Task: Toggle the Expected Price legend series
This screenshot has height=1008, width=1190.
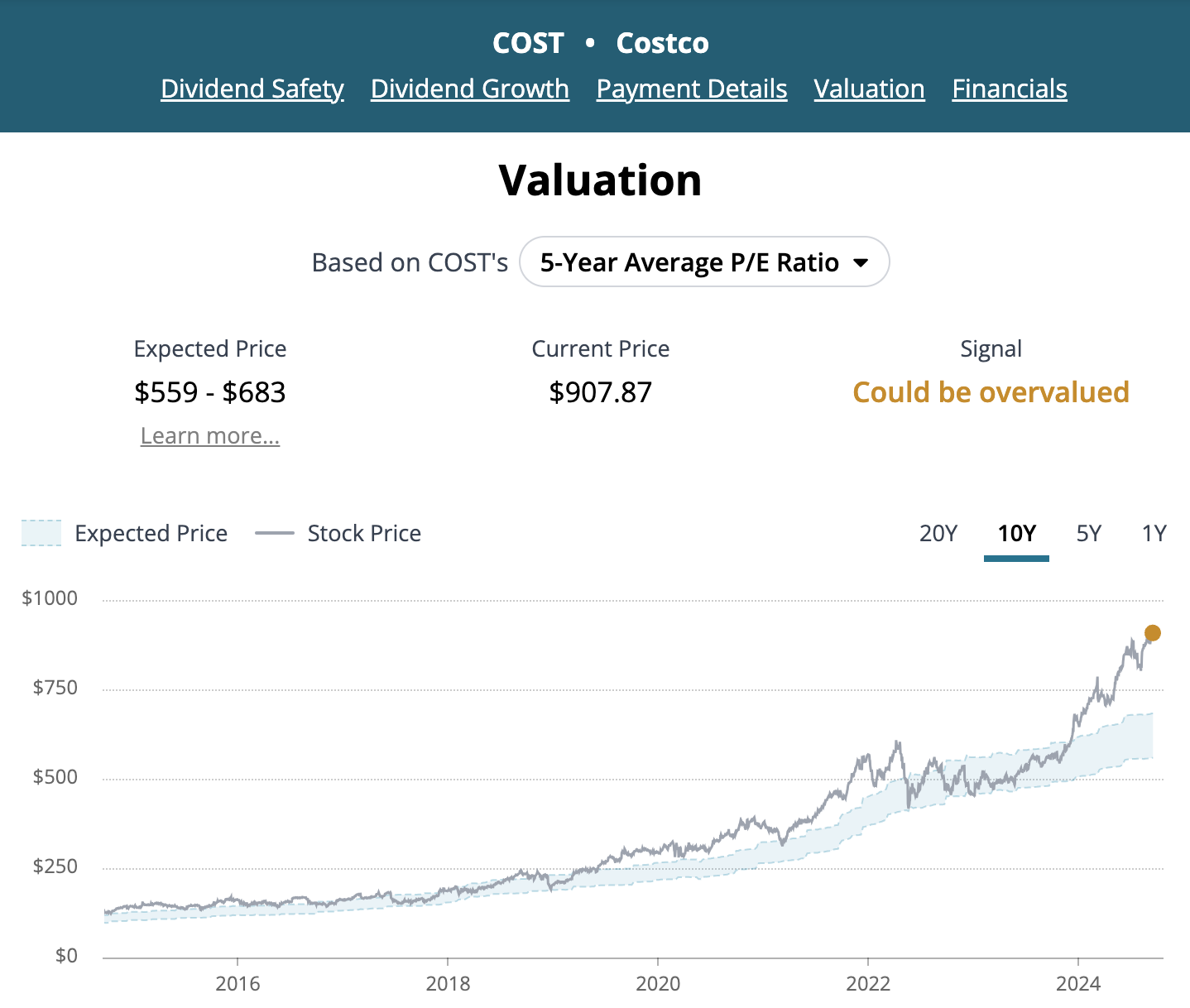Action: click(151, 534)
